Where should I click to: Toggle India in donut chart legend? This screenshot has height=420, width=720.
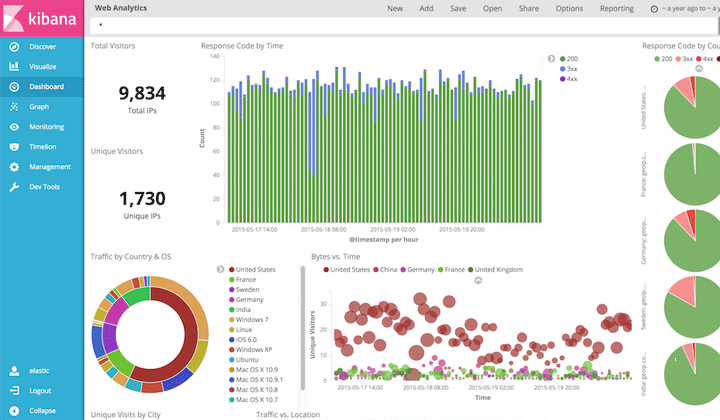click(x=240, y=310)
